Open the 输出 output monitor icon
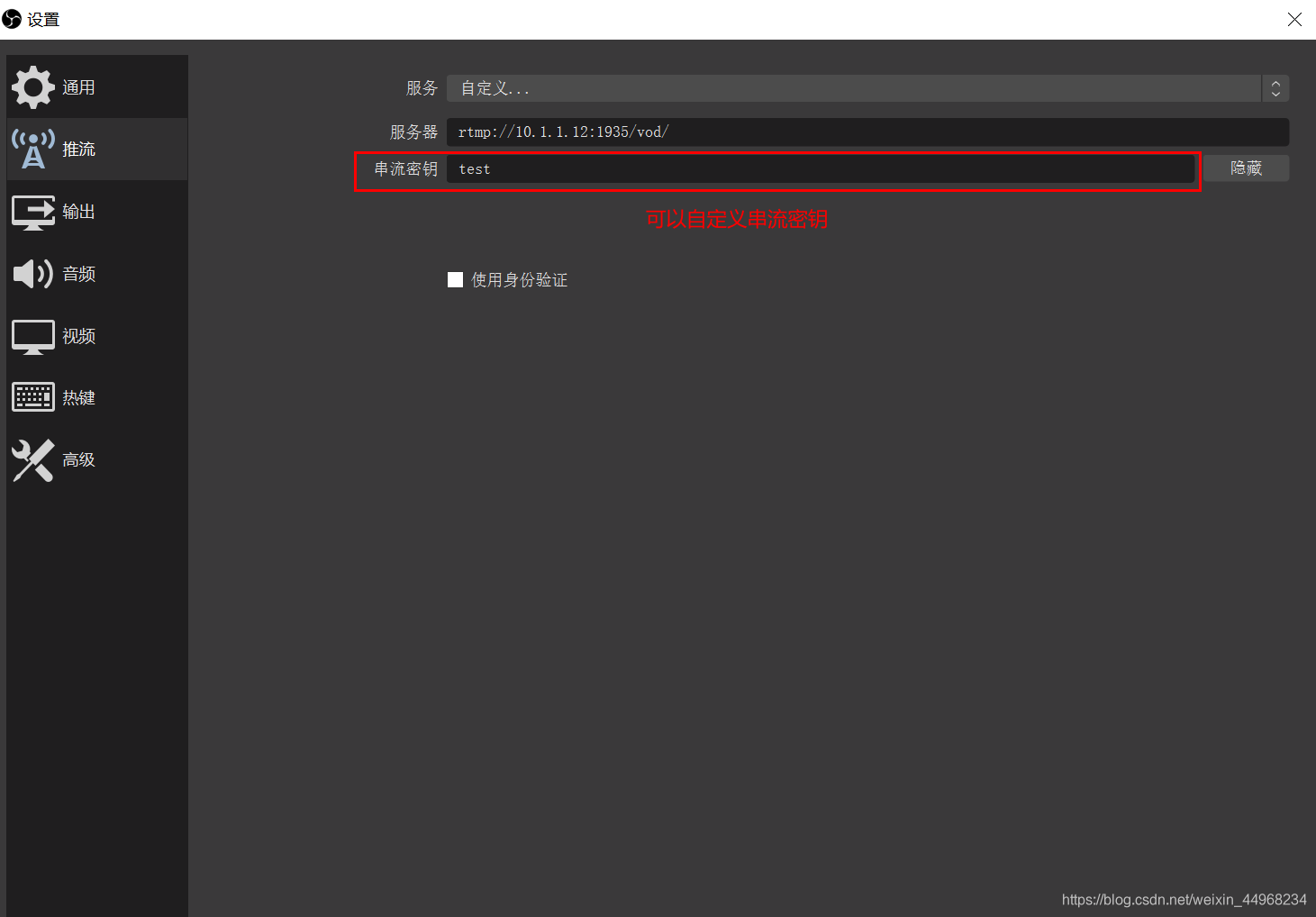1316x917 pixels. [x=33, y=212]
